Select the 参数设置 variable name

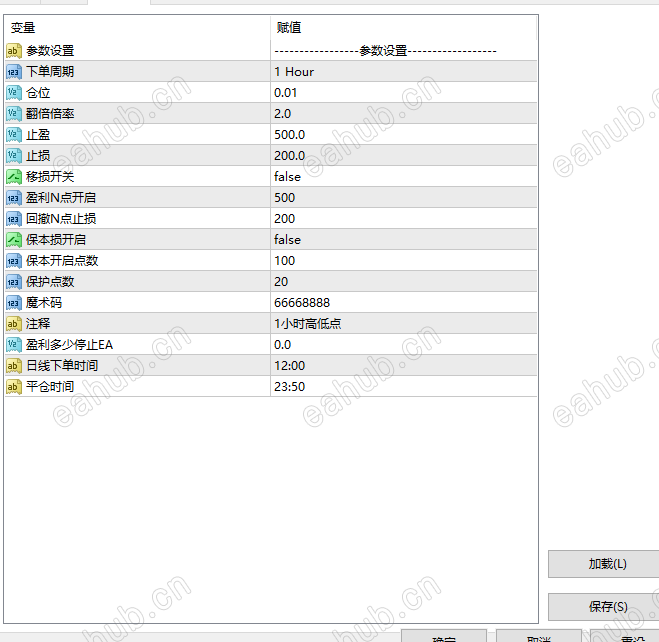(x=50, y=51)
